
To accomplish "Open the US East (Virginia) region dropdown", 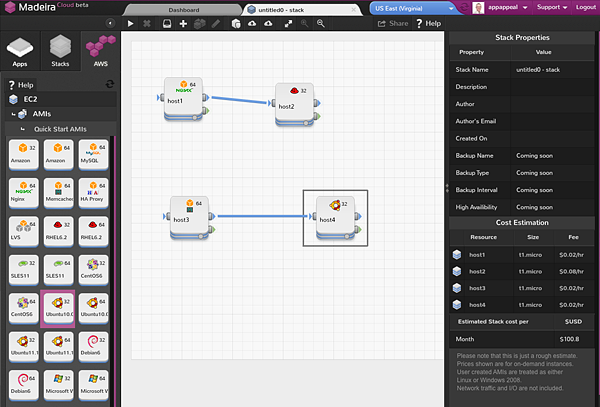I will tap(414, 8).
